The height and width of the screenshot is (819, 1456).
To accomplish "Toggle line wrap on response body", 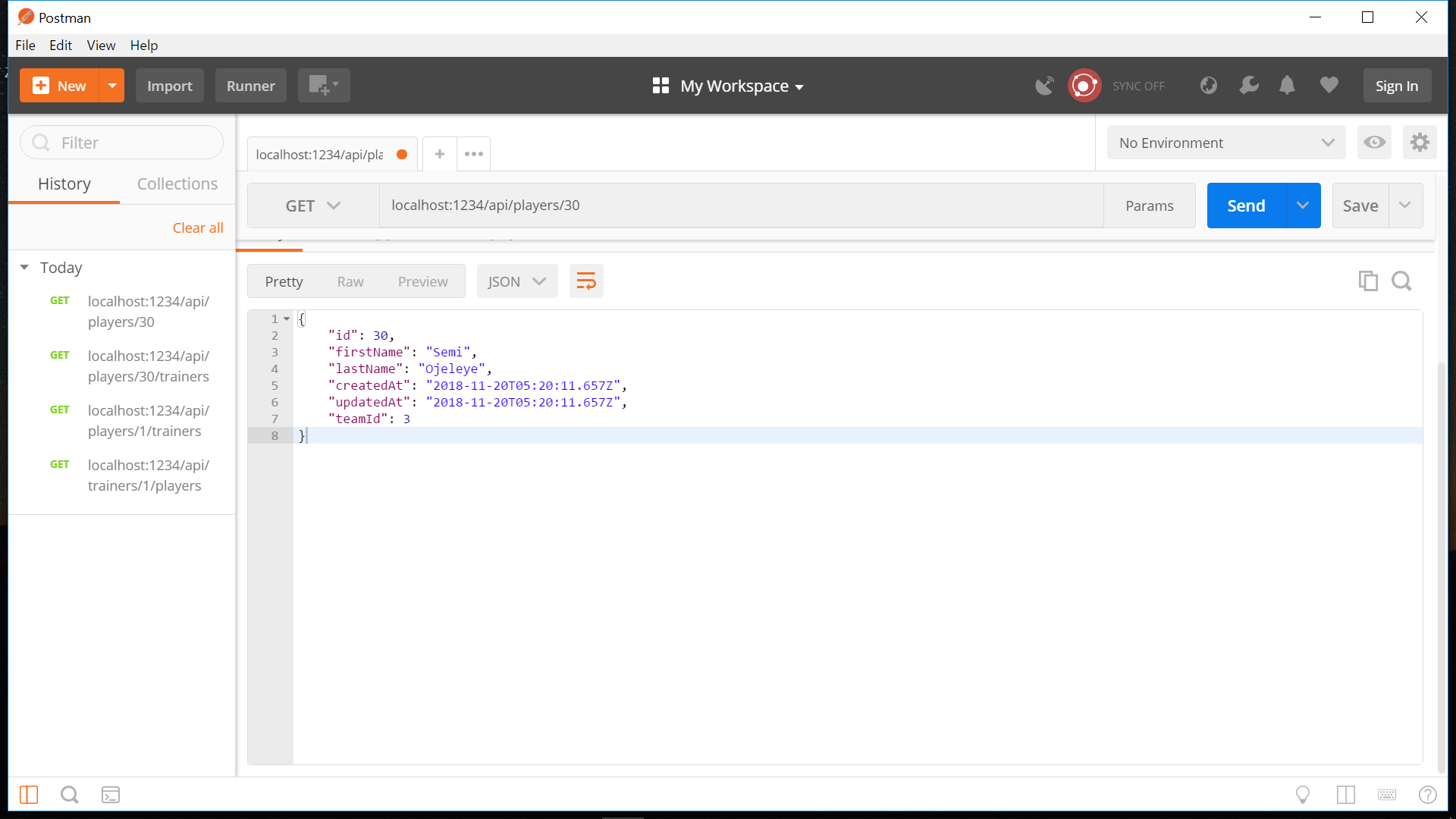I will click(586, 281).
